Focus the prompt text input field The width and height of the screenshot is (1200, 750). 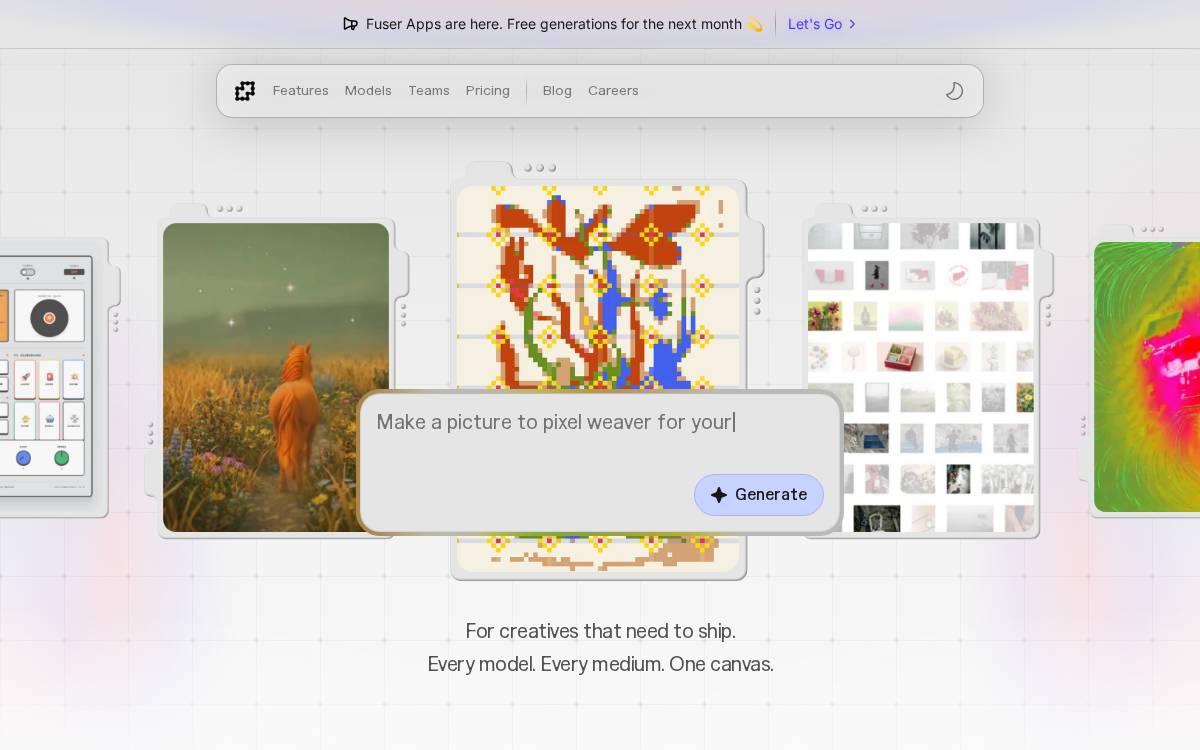[x=600, y=462]
